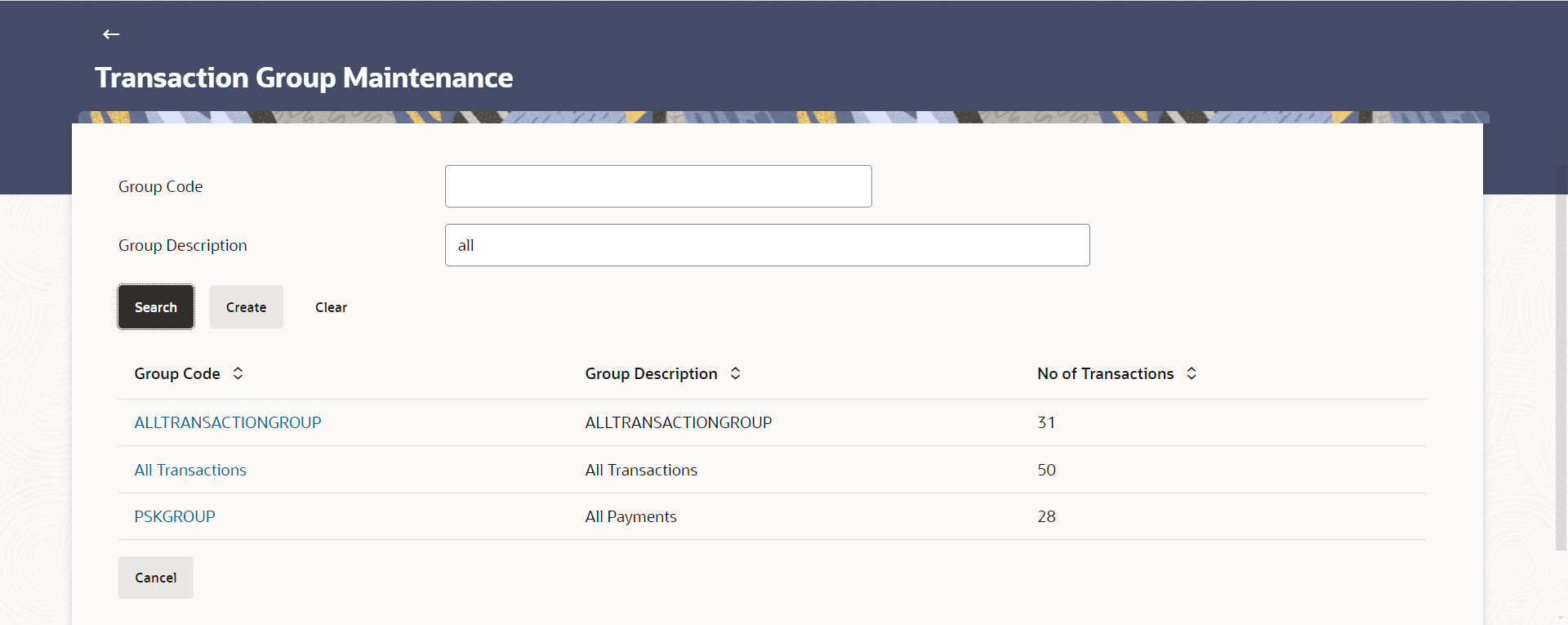Click the 'No of Transactions' header text
The height and width of the screenshot is (625, 1568).
(x=1105, y=373)
